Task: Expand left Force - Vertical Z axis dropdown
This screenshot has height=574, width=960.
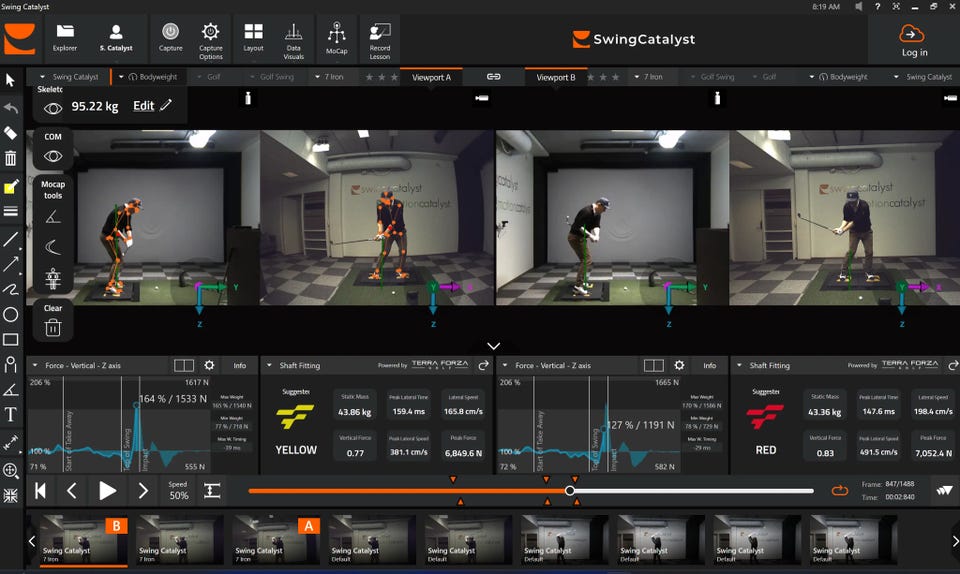Action: tap(35, 365)
